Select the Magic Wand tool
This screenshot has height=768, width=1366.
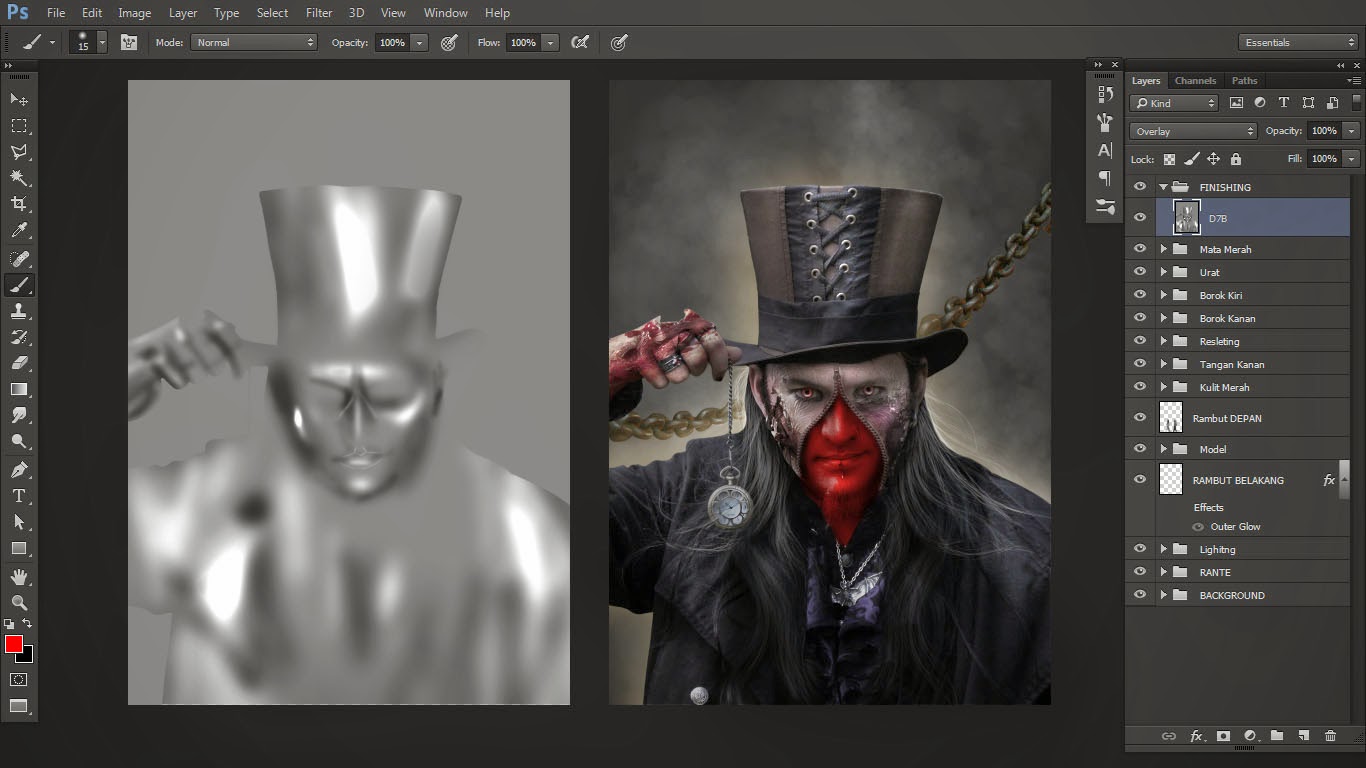[19, 178]
